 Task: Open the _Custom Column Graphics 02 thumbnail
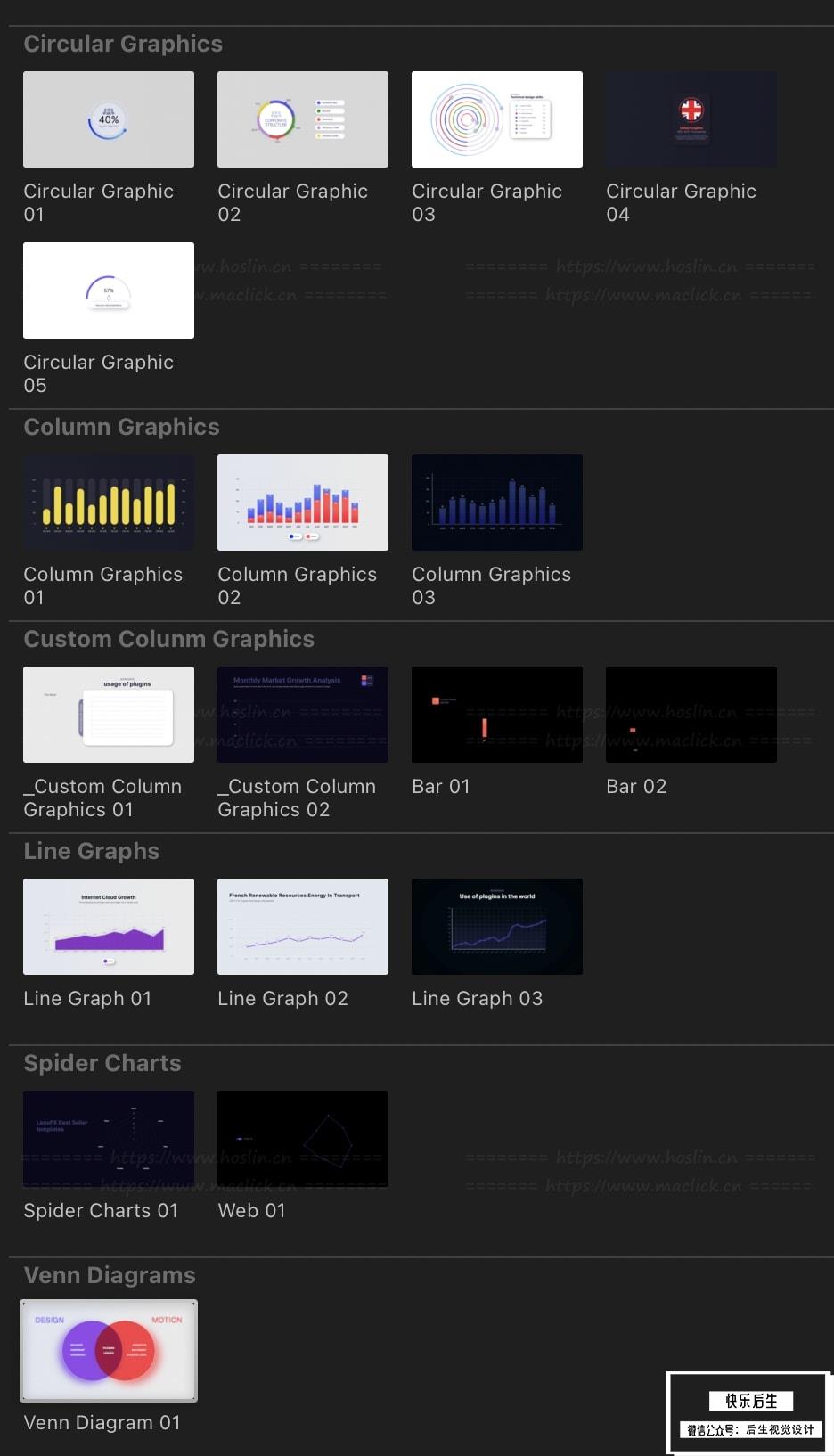[303, 715]
